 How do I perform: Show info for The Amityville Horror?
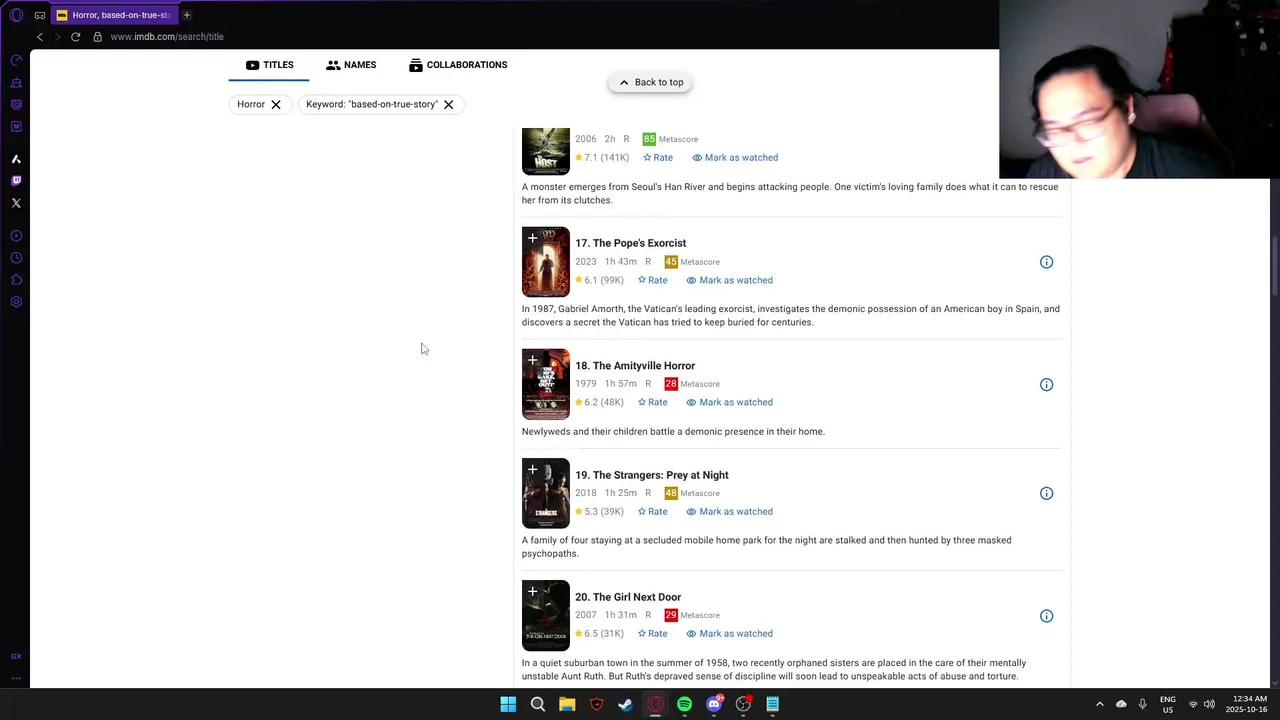1046,385
